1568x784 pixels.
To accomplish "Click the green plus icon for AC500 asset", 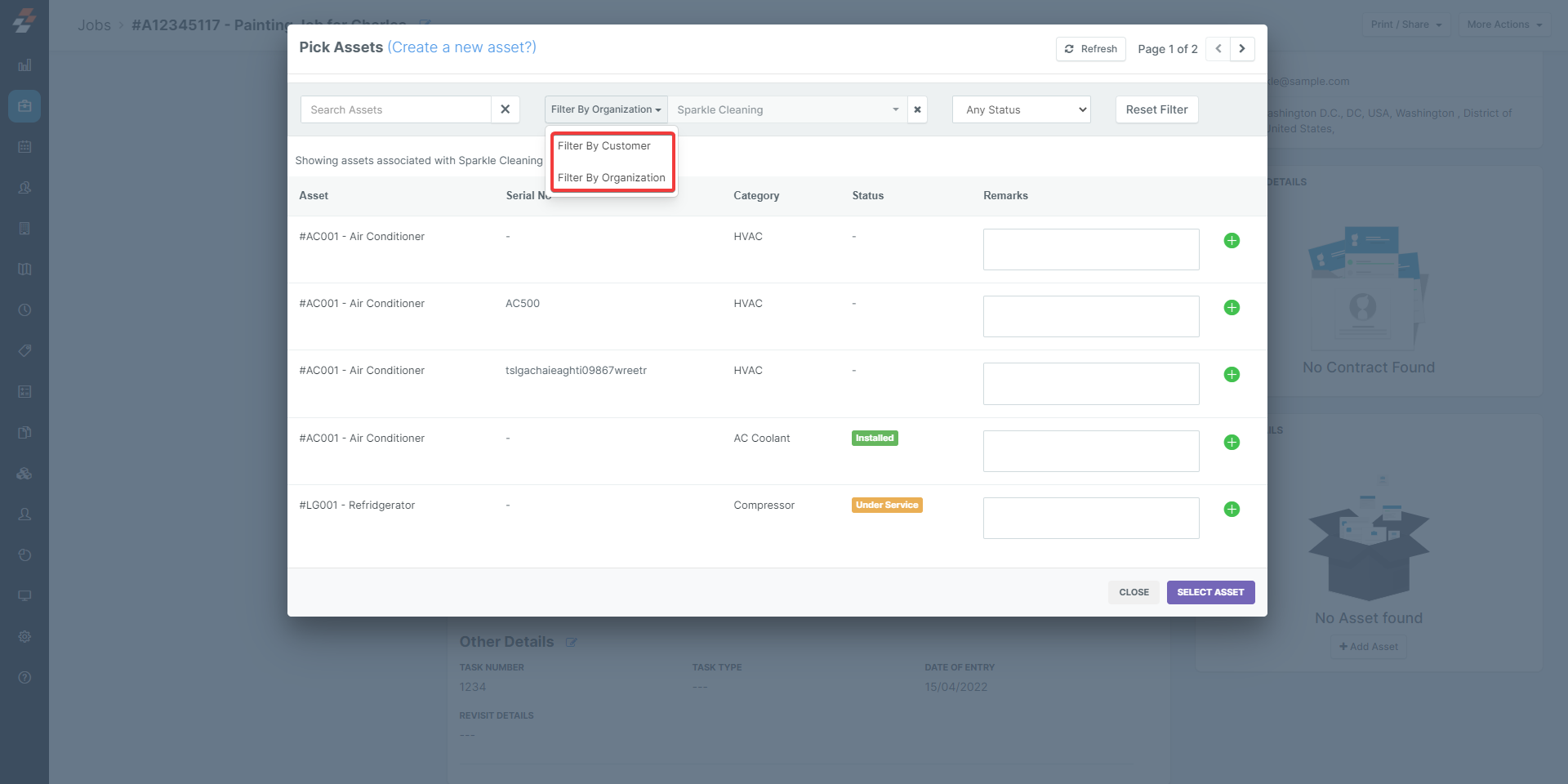I will [x=1232, y=308].
